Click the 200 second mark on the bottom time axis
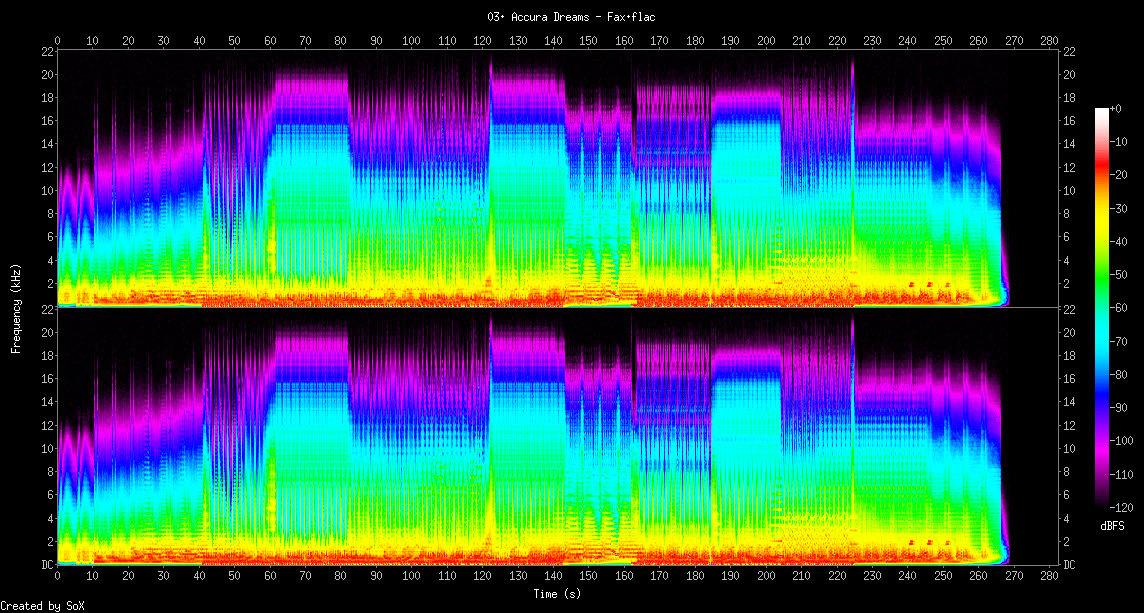 click(x=765, y=577)
